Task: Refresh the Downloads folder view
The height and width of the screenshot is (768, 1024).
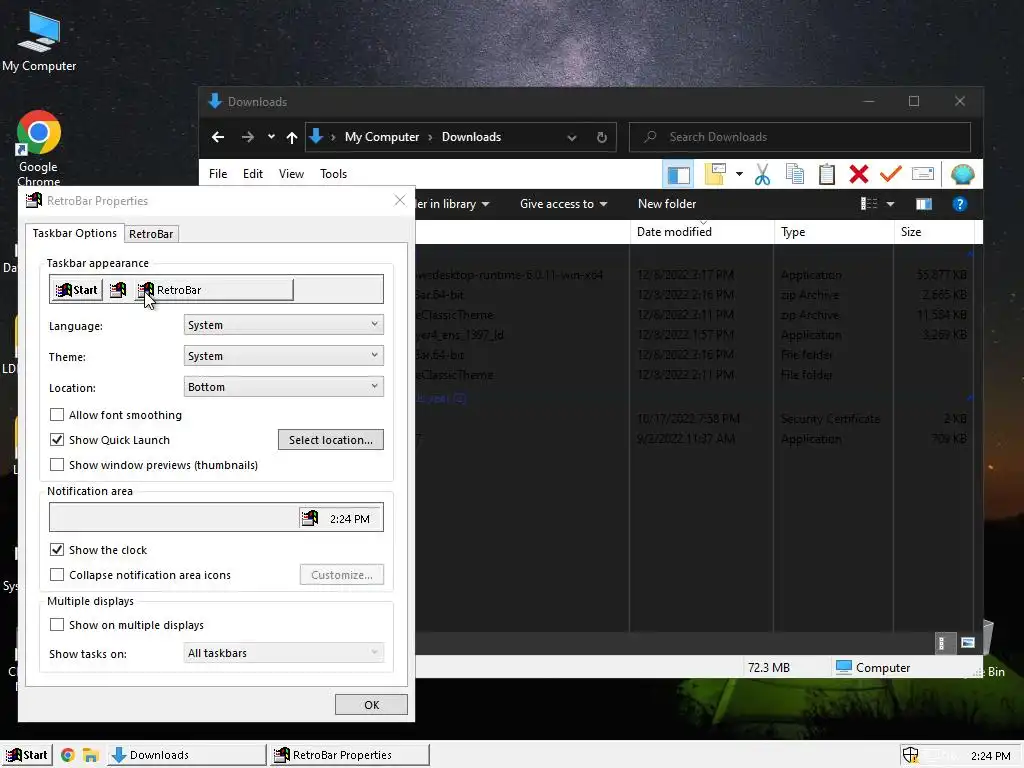Action: (x=601, y=137)
